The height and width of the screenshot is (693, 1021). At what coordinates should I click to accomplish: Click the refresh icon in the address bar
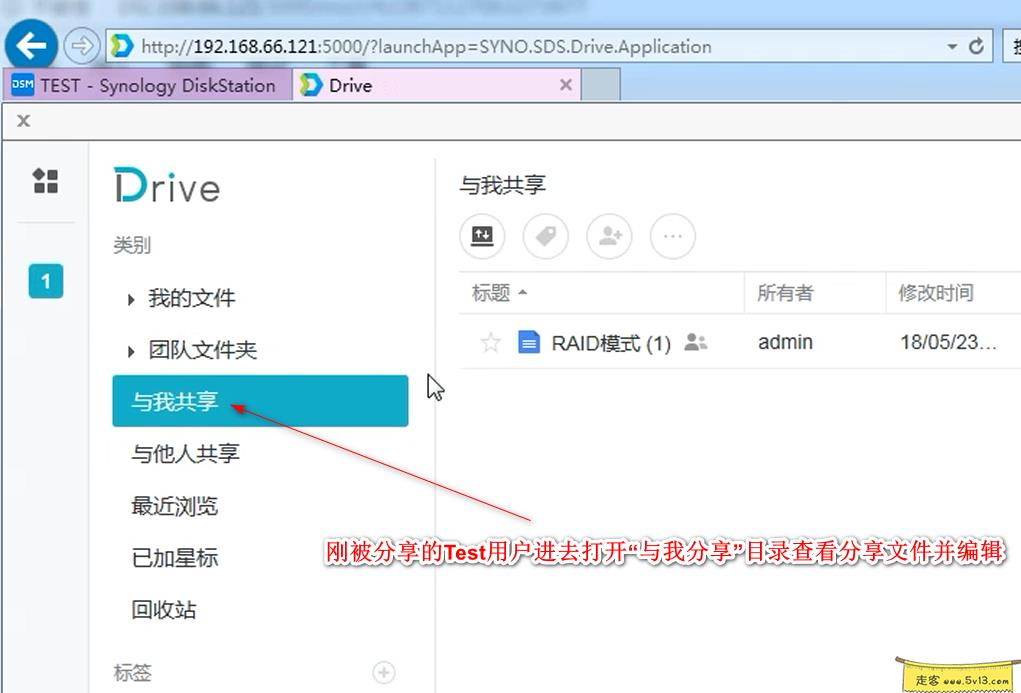977,45
